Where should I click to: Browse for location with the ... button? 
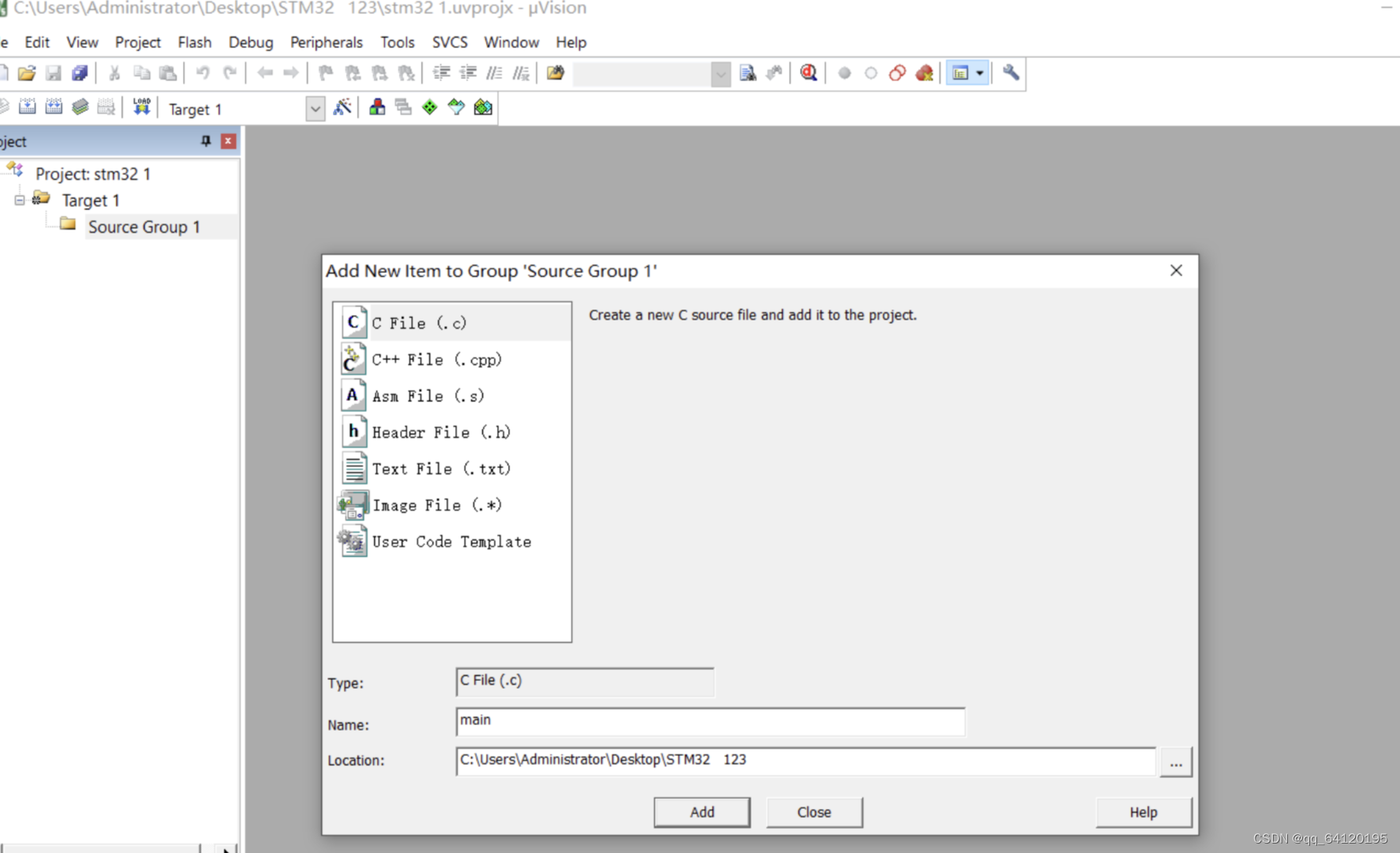point(1175,762)
